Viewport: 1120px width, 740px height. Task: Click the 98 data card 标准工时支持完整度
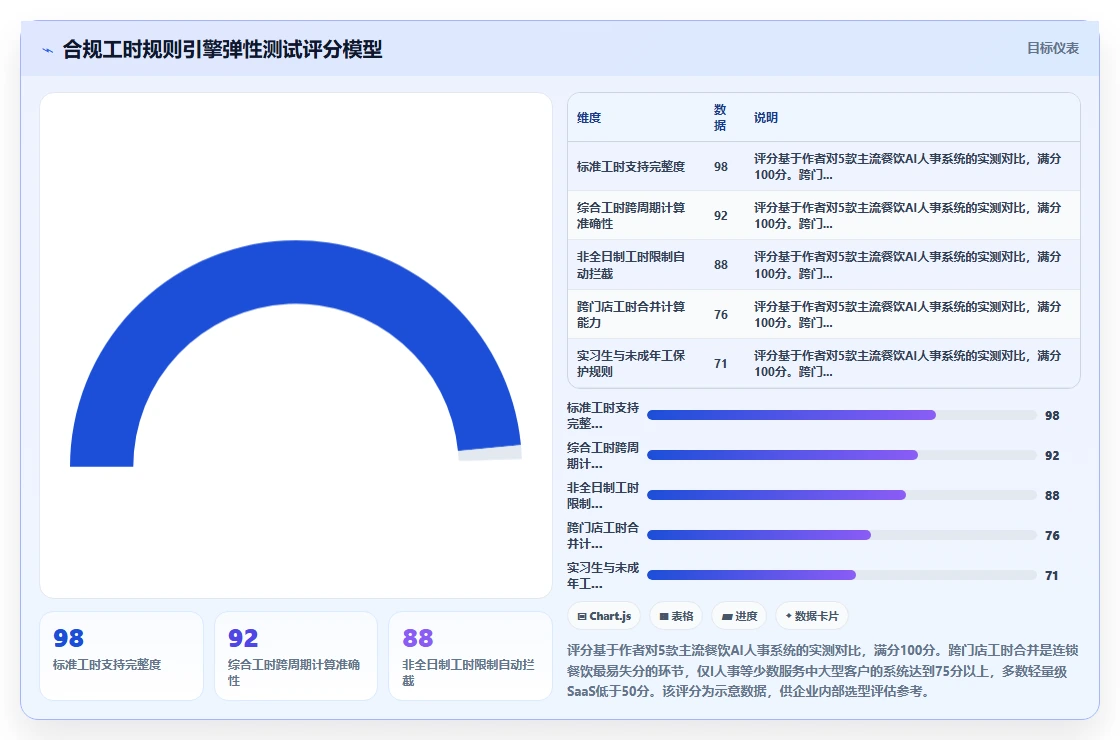[121, 656]
